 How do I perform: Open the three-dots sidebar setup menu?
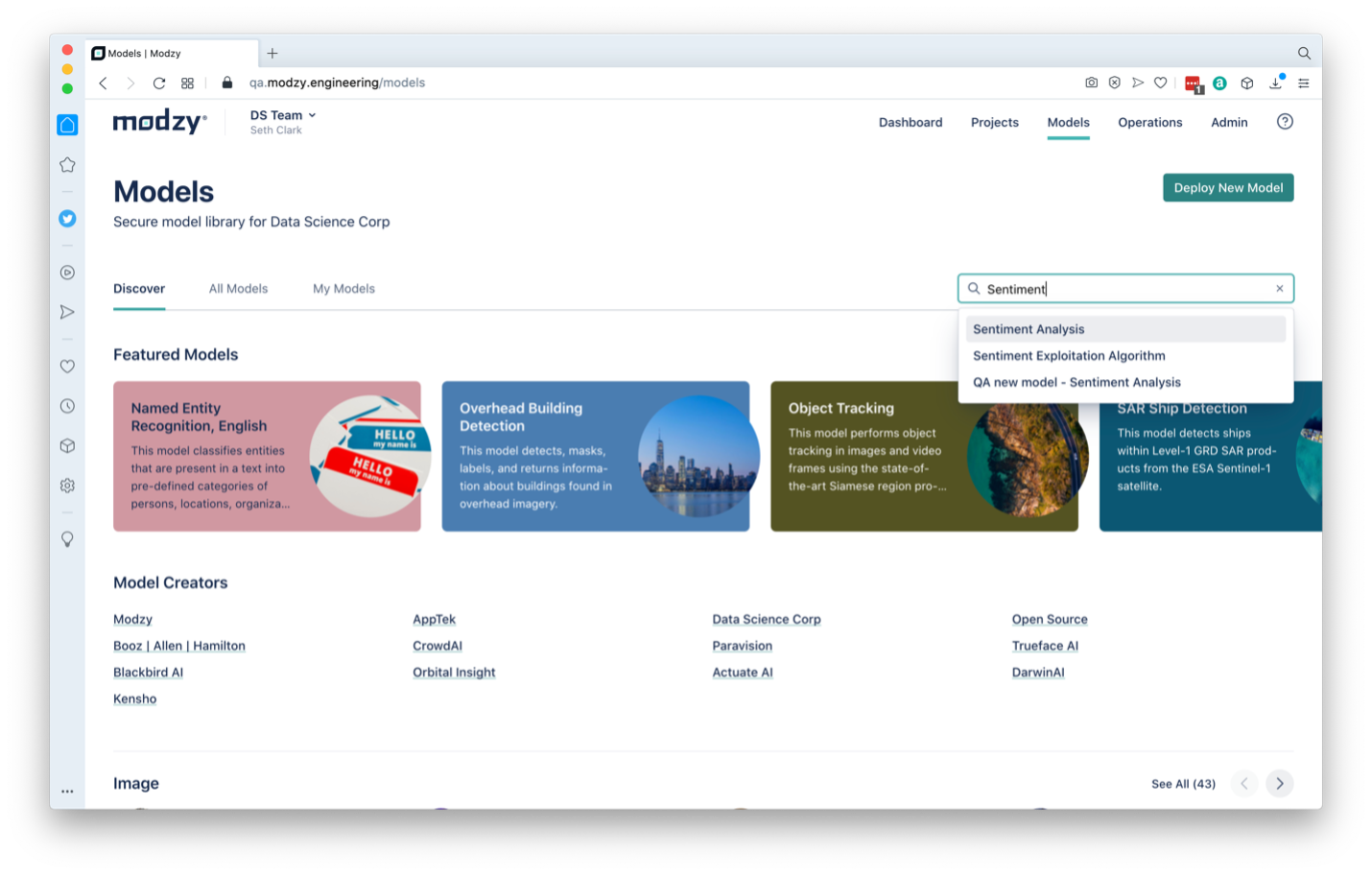(67, 792)
